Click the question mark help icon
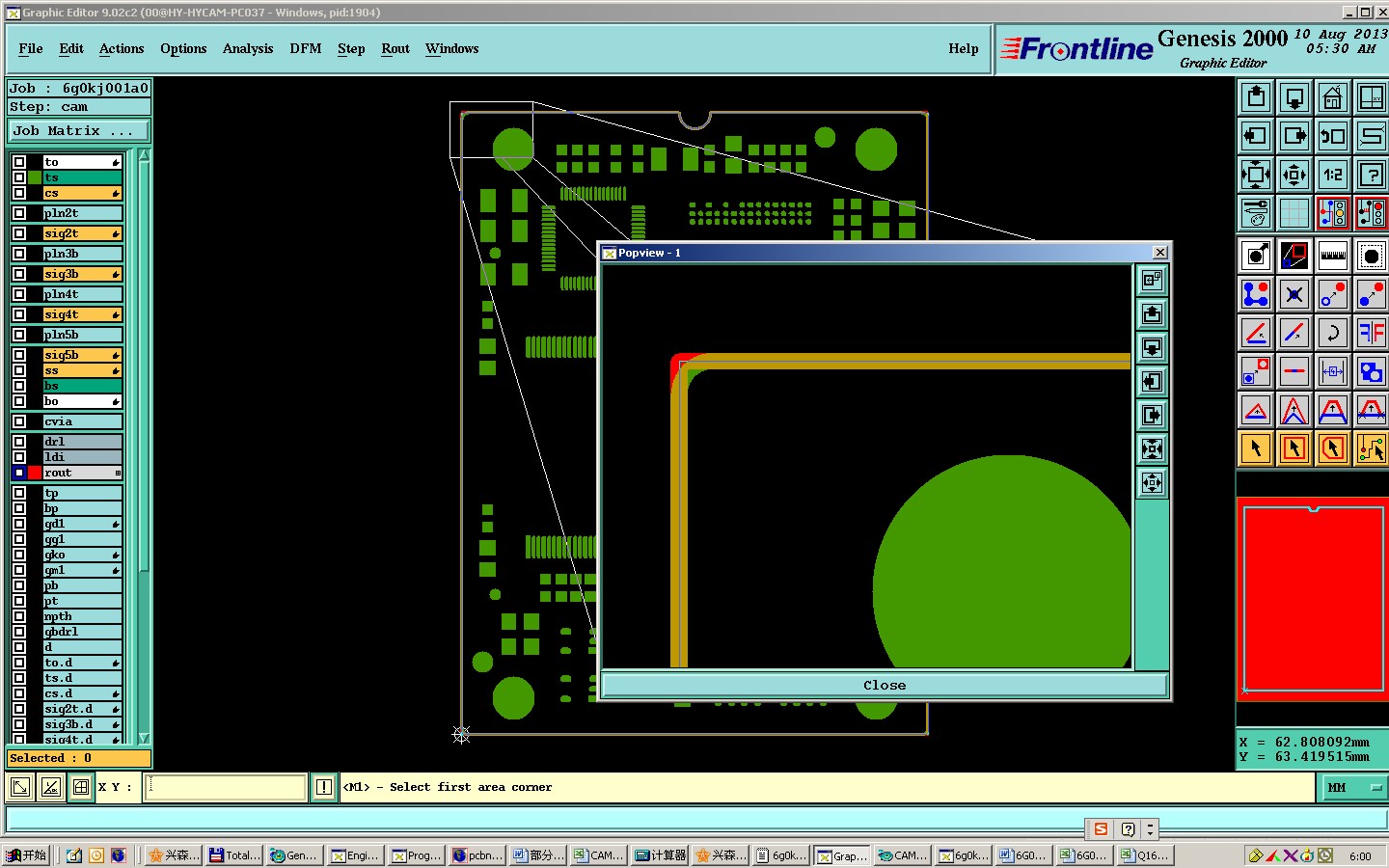The image size is (1389, 868). [1372, 175]
